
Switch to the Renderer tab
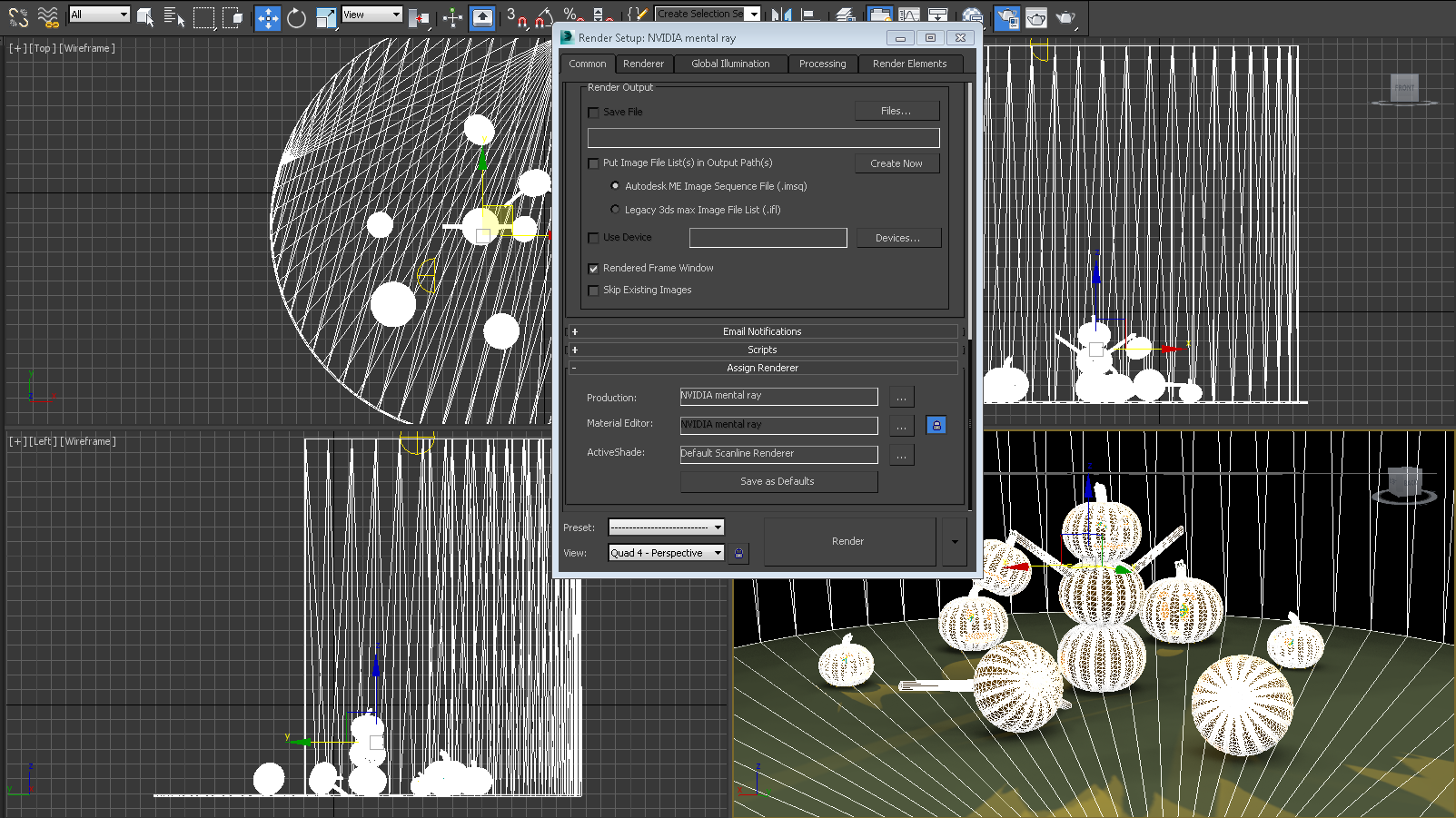644,64
